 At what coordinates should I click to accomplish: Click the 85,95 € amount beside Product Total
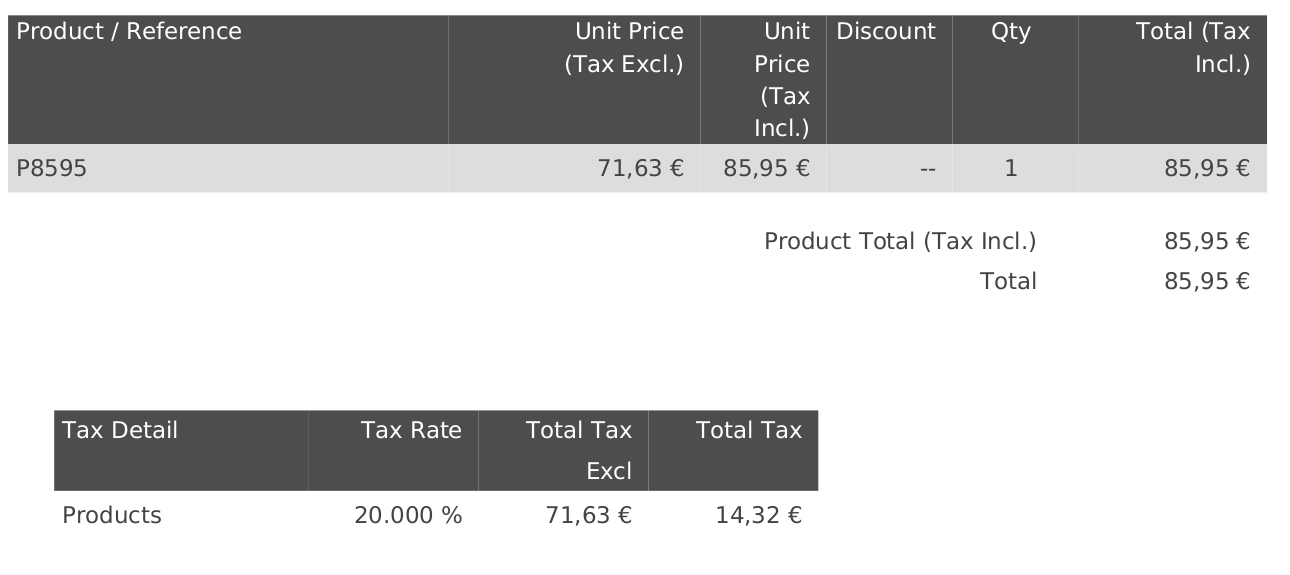[1206, 241]
